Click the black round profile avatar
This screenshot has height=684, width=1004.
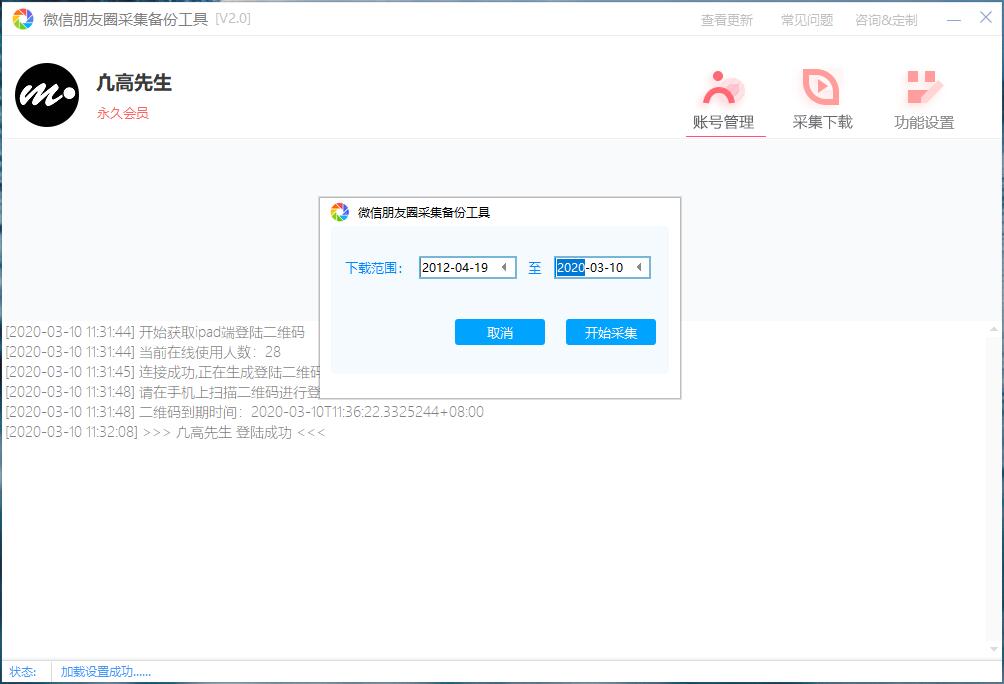coord(47,95)
